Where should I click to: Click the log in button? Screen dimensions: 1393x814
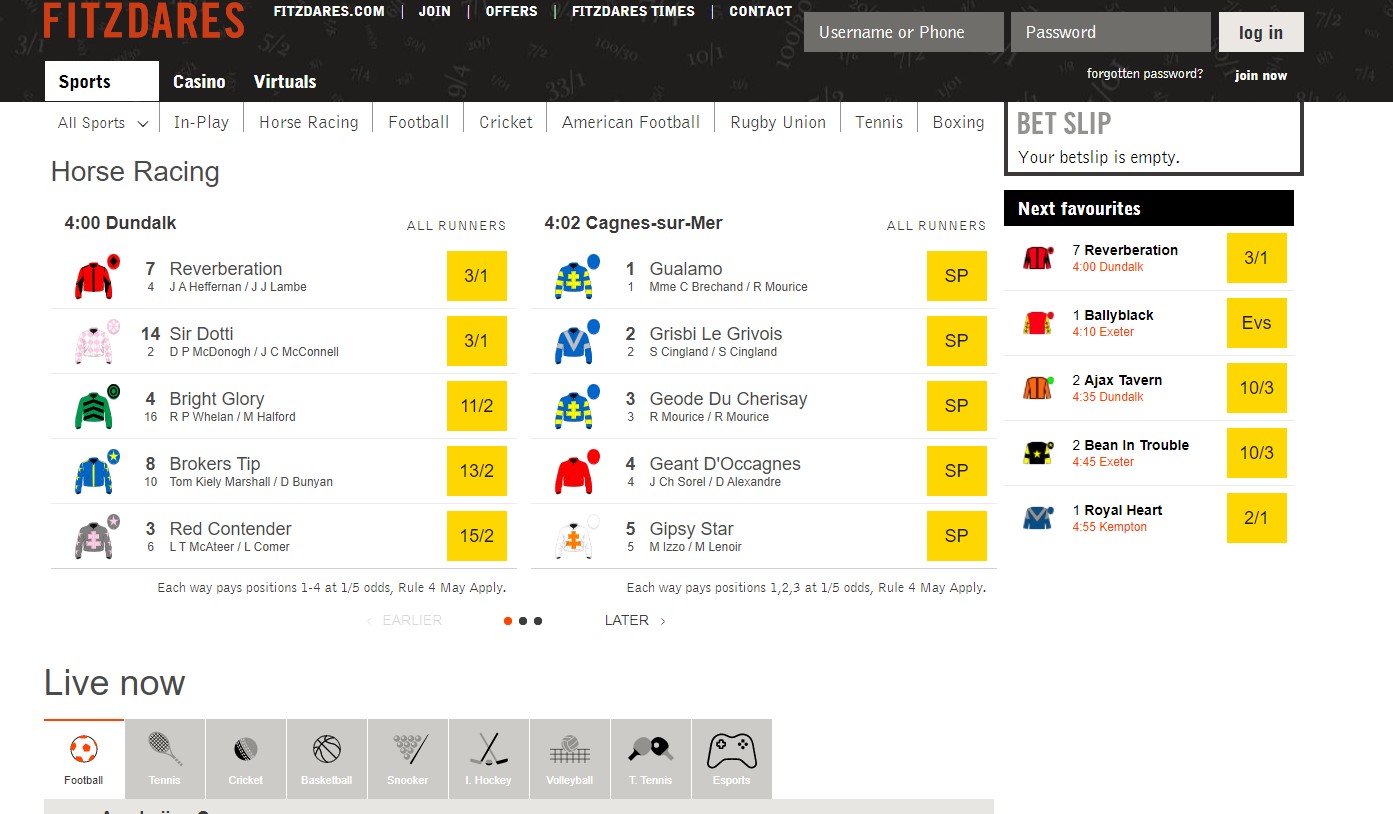click(x=1261, y=32)
